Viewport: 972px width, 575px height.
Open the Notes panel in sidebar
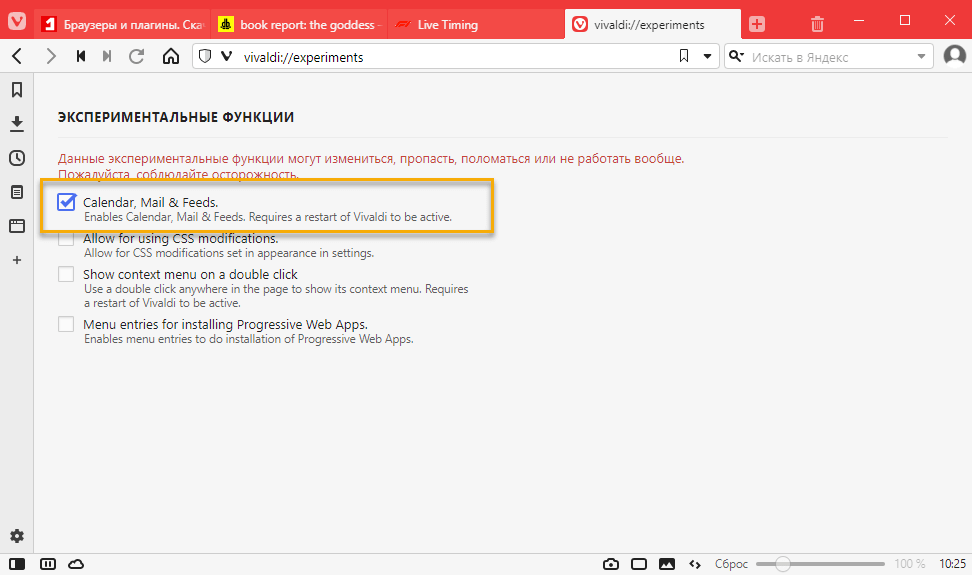(17, 192)
